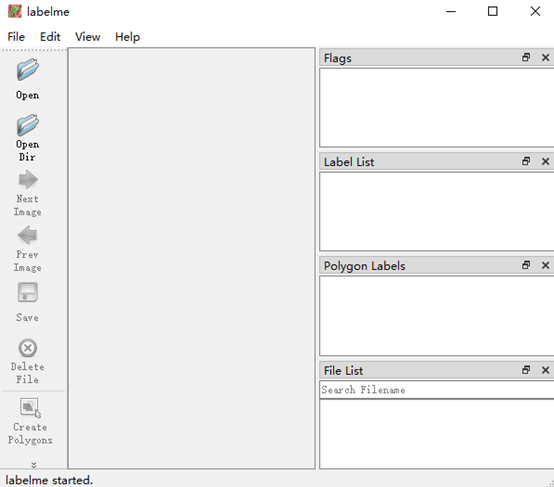Close the Polygon Labels panel

546,265
